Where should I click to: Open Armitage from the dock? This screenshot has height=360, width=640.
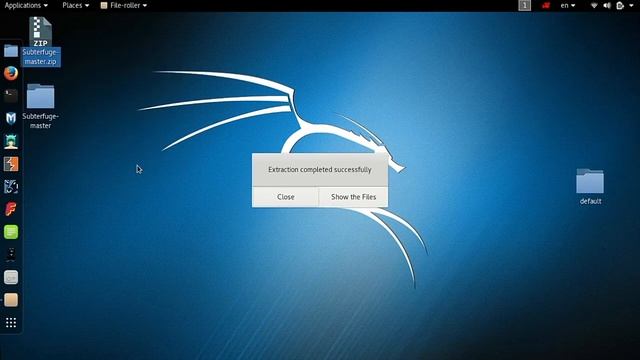point(11,141)
